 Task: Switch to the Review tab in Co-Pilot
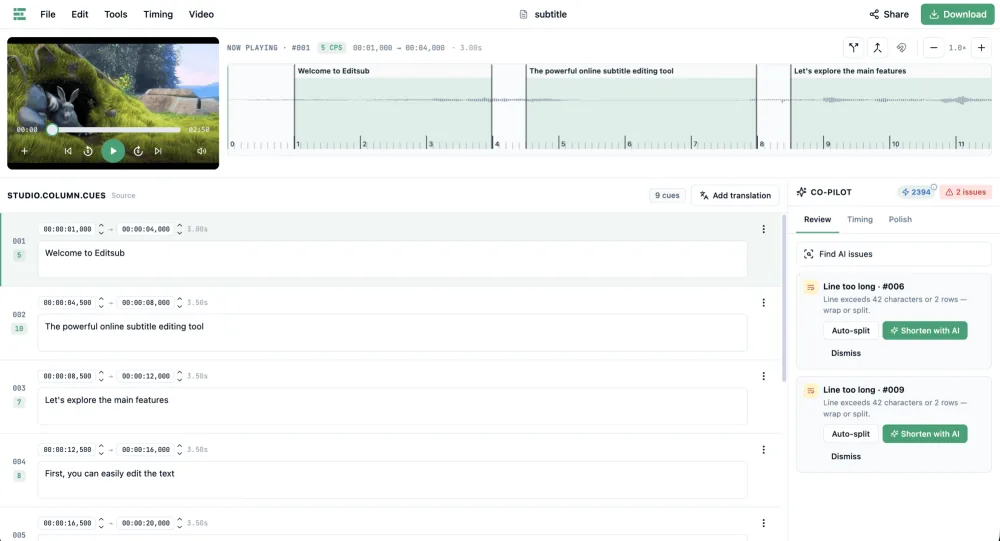(x=817, y=219)
